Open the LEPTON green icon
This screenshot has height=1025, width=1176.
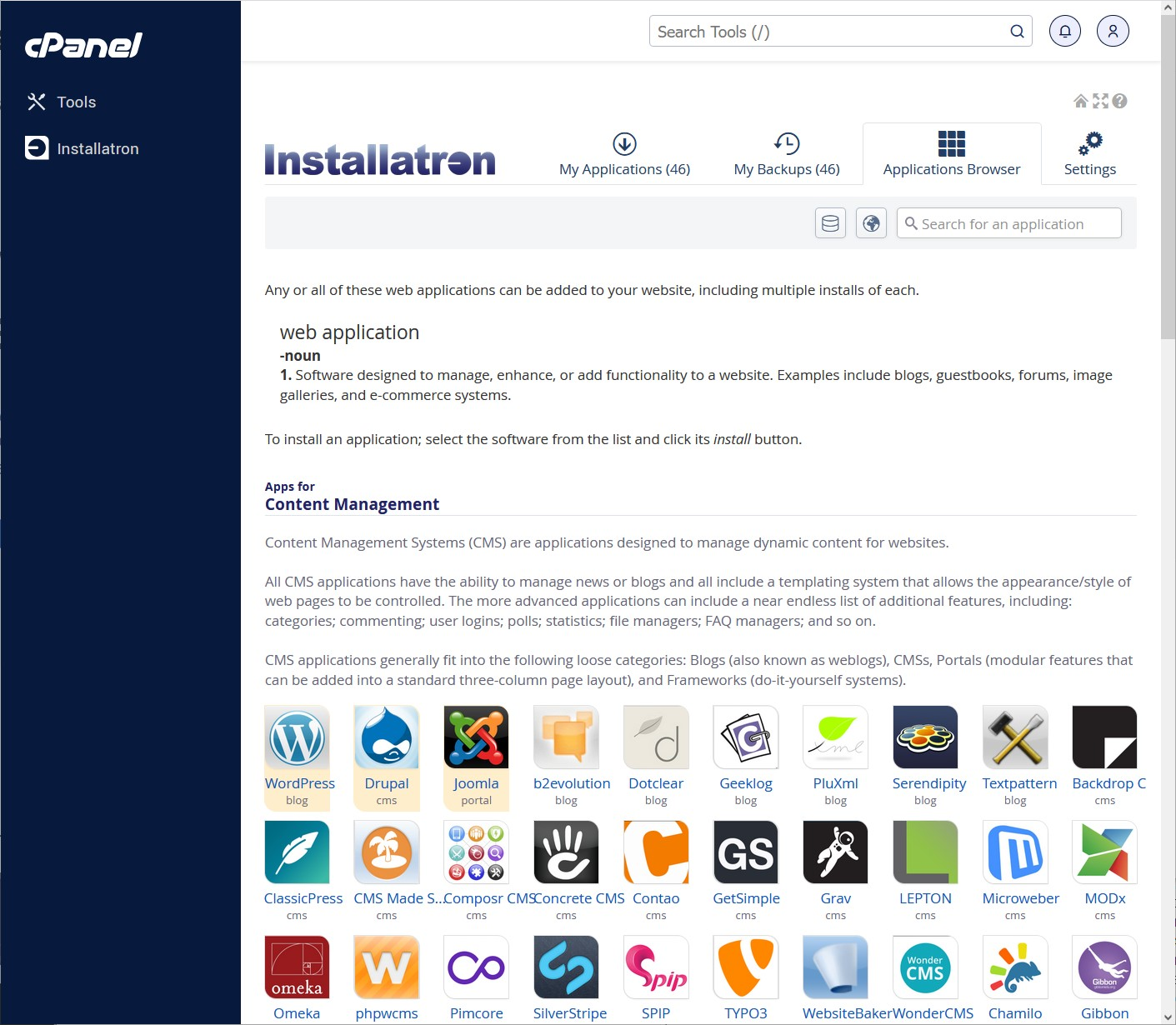(x=926, y=852)
